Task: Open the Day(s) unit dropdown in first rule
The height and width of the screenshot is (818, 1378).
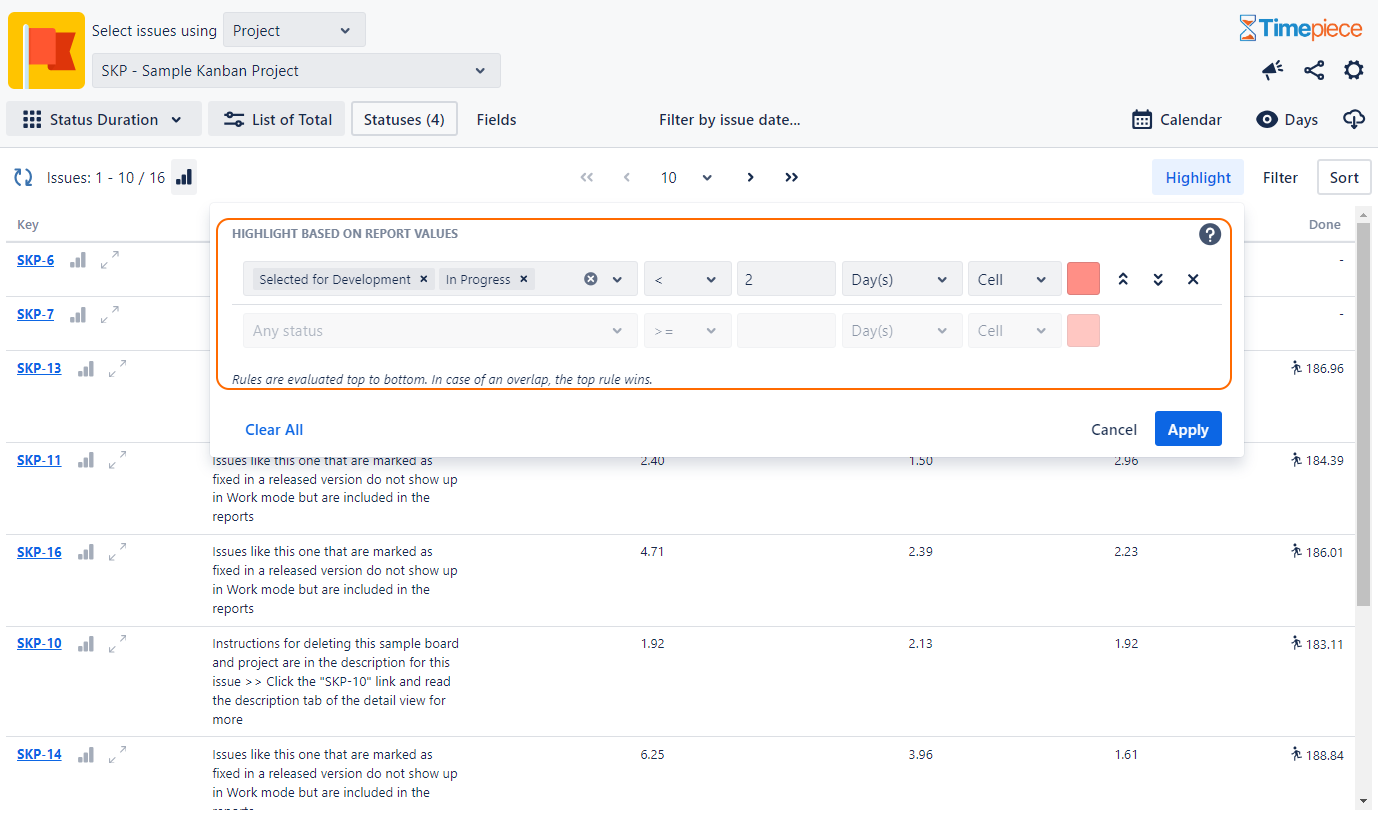Action: [x=901, y=280]
